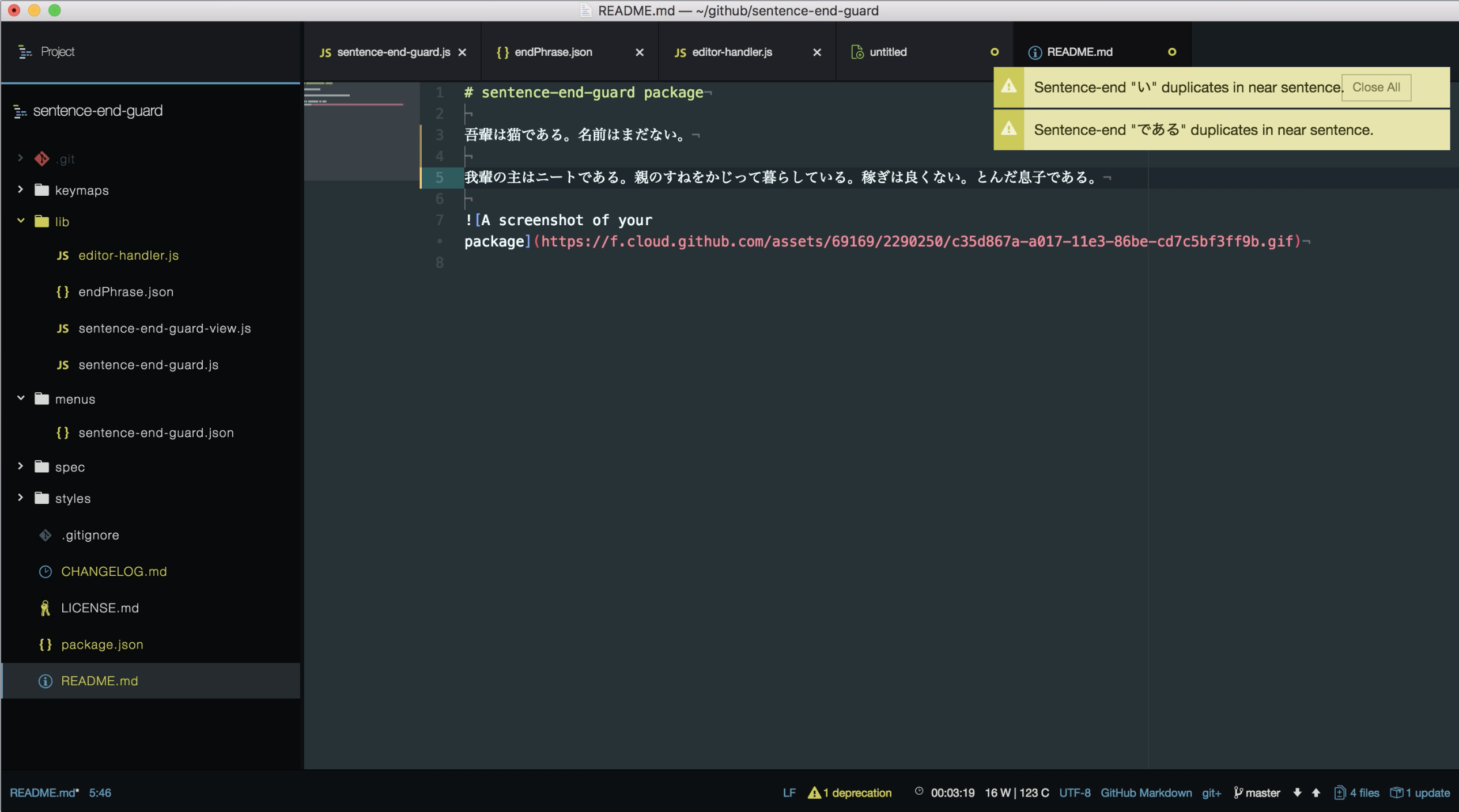The height and width of the screenshot is (812, 1459).
Task: Close the sentence-end-guard.js tab
Action: 462,52
